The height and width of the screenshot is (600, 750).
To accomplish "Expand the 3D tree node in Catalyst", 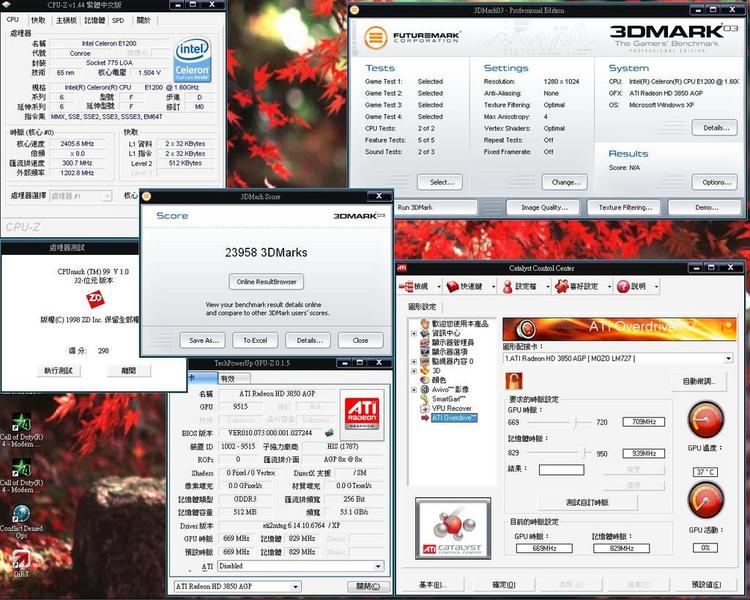I will (x=414, y=371).
